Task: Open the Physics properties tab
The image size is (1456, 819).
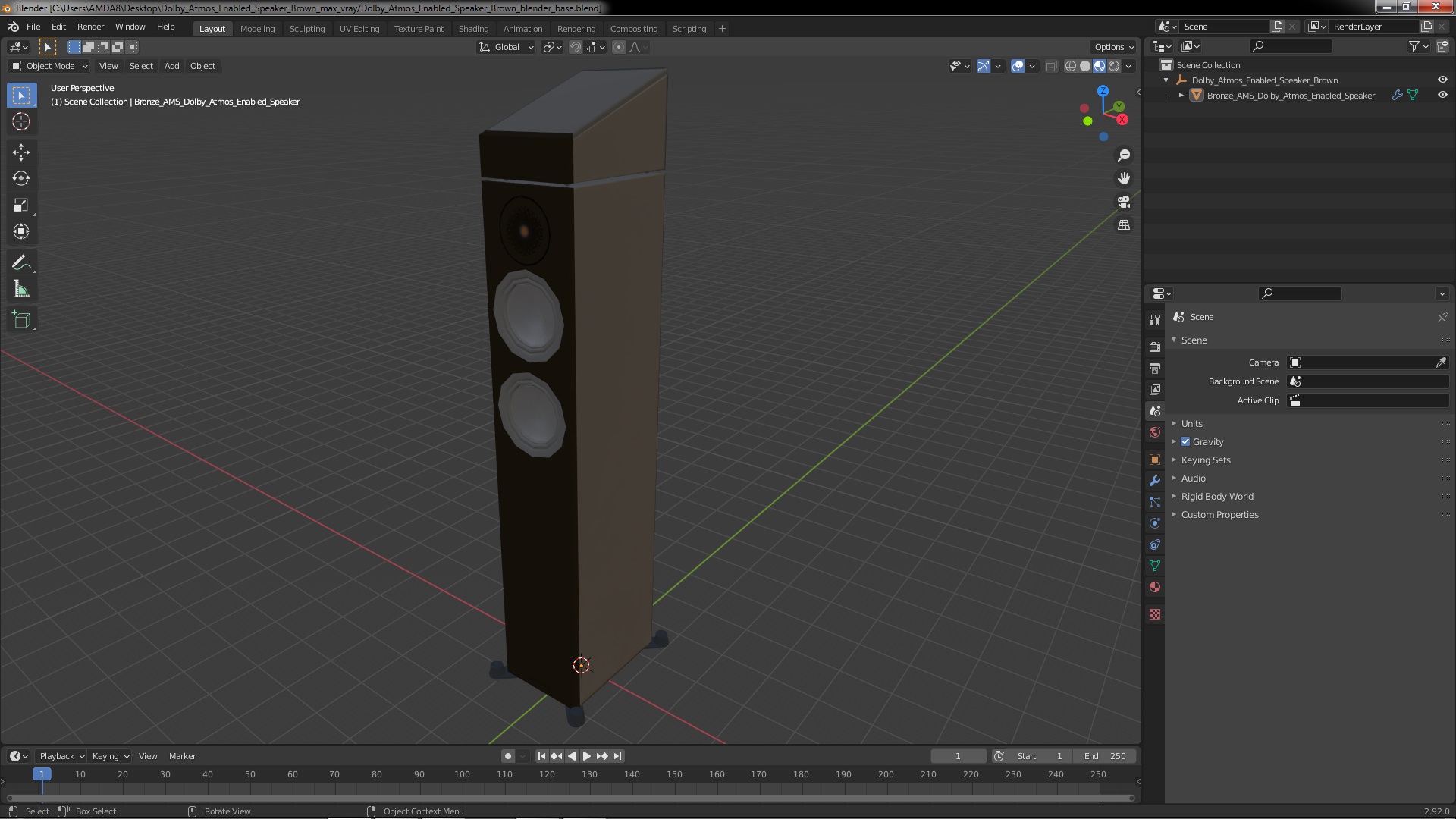Action: click(1155, 523)
